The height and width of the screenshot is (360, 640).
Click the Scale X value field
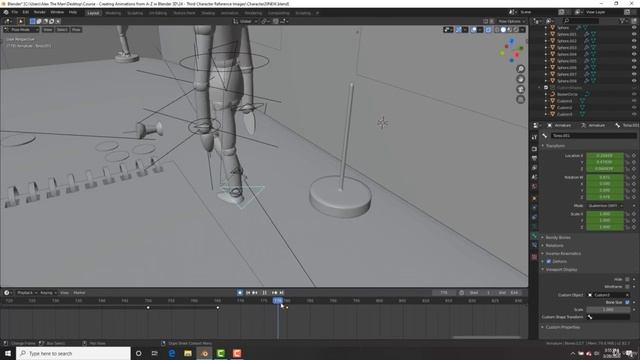tap(605, 214)
